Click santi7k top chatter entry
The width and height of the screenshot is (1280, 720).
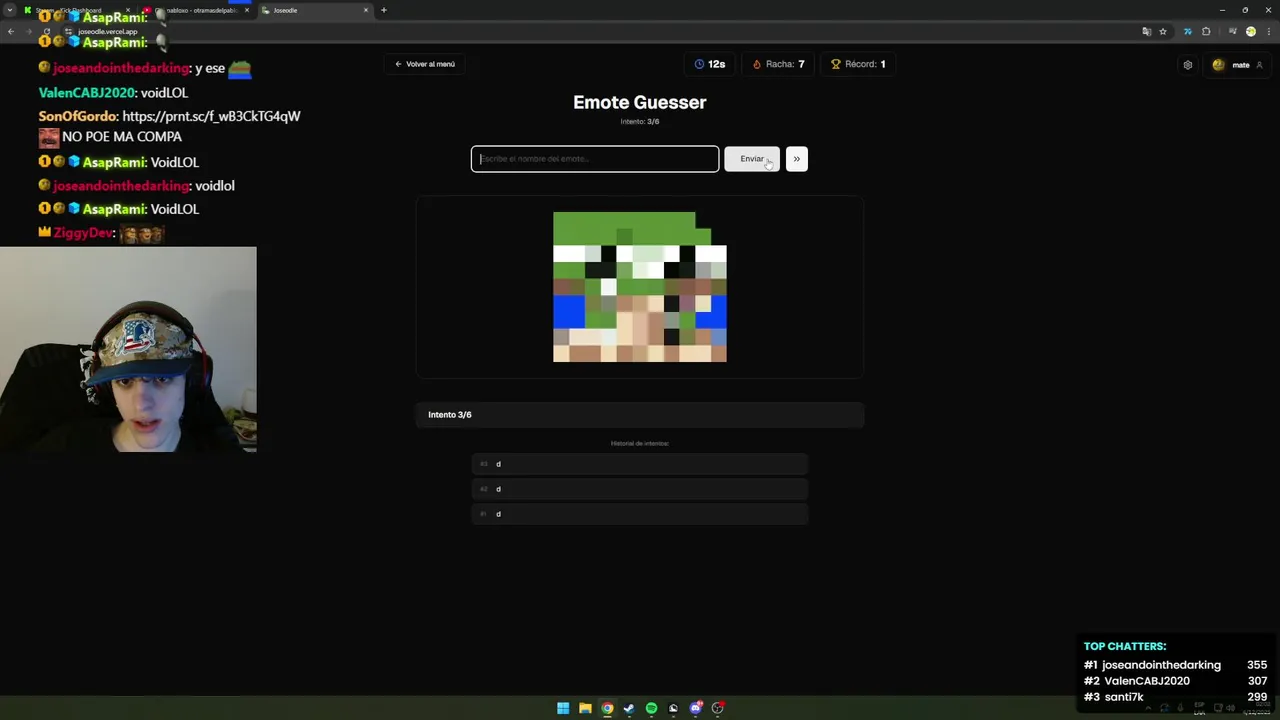1175,697
